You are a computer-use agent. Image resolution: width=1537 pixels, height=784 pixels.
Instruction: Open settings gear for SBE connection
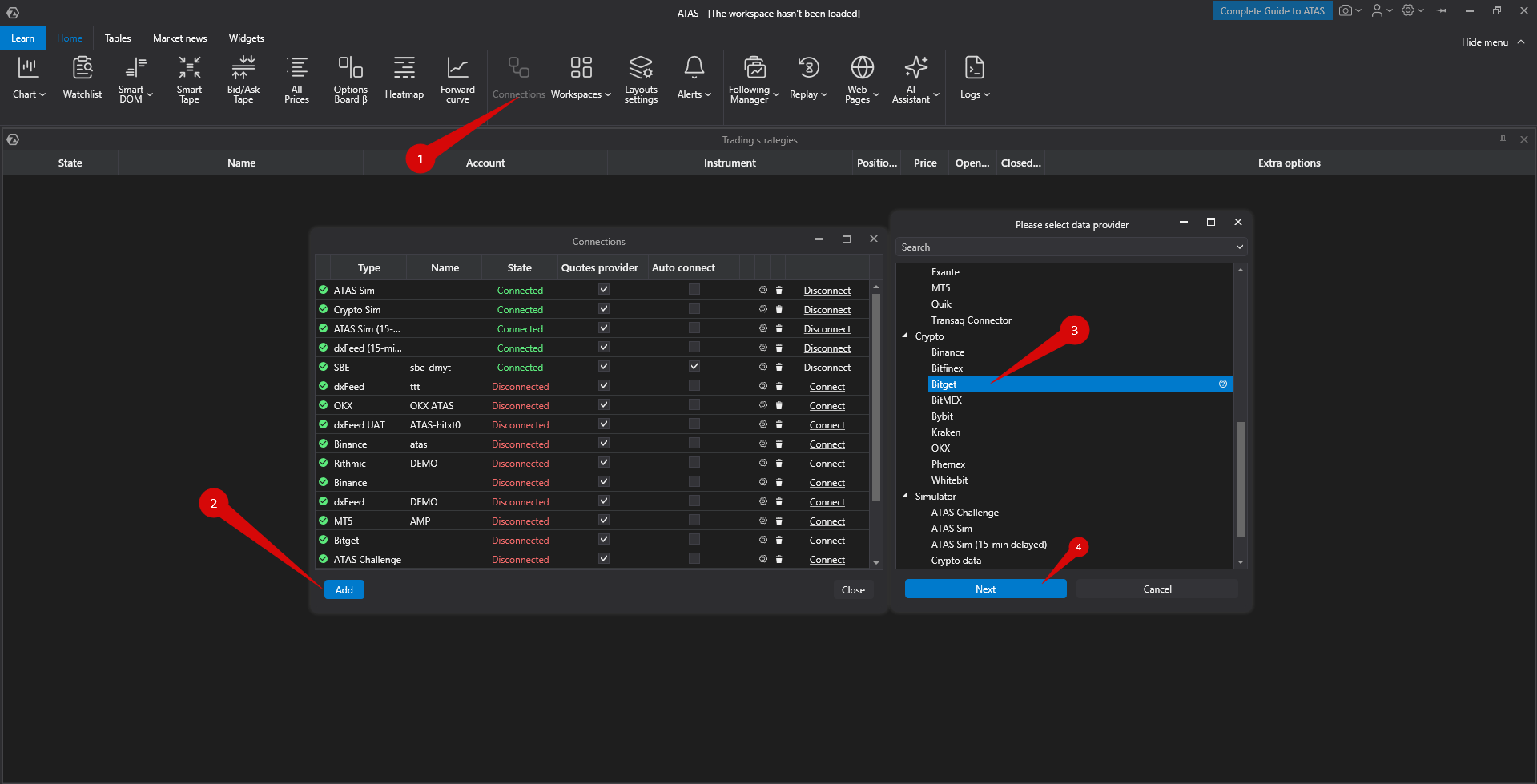[763, 368]
